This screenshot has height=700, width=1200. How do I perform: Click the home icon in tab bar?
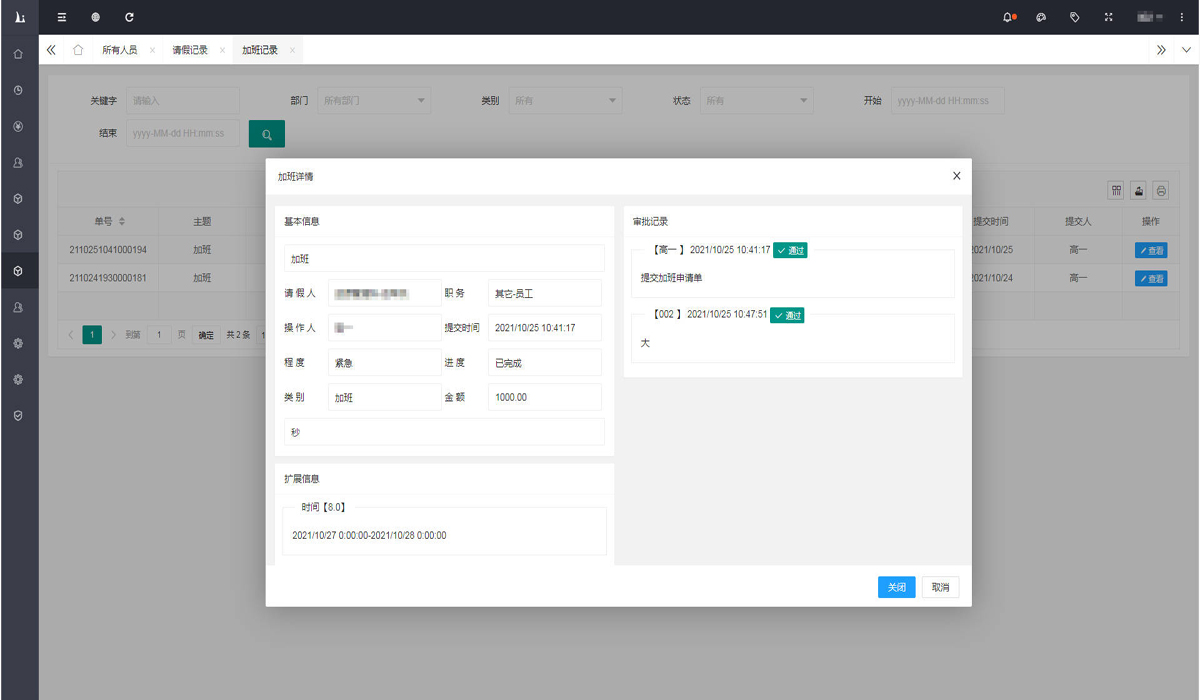[x=78, y=50]
